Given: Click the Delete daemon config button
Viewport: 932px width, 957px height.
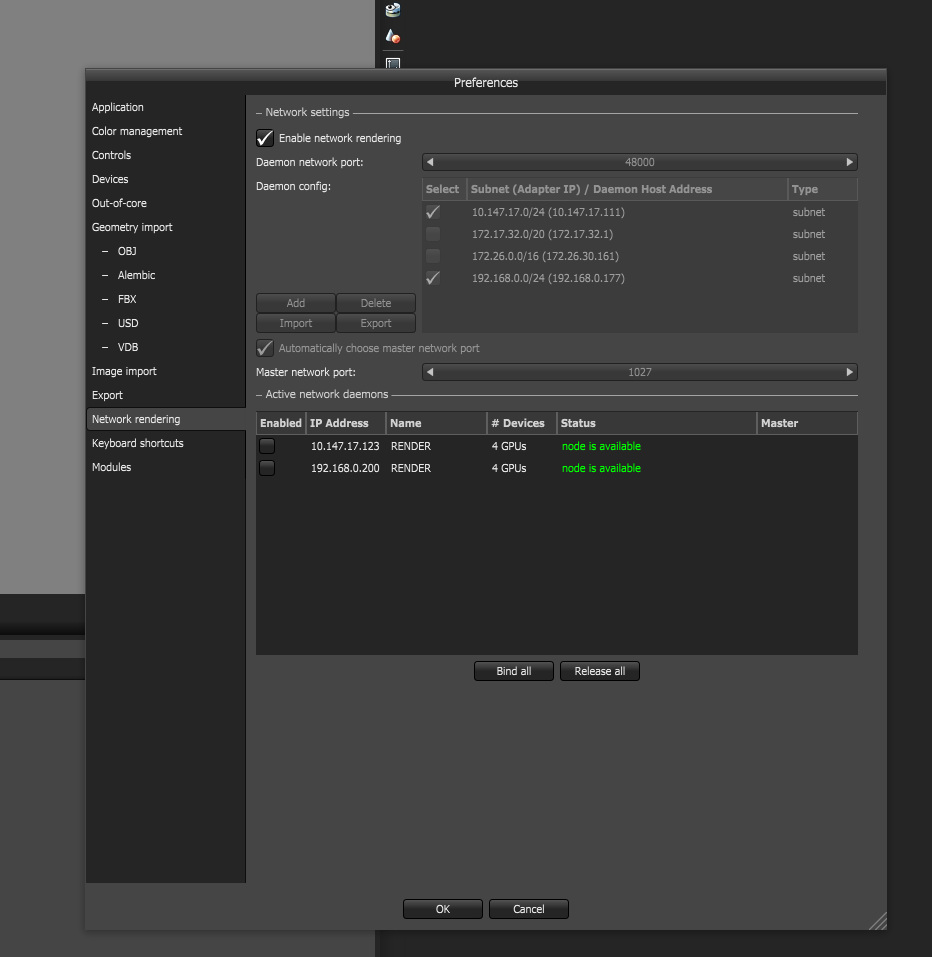Looking at the screenshot, I should 375,303.
